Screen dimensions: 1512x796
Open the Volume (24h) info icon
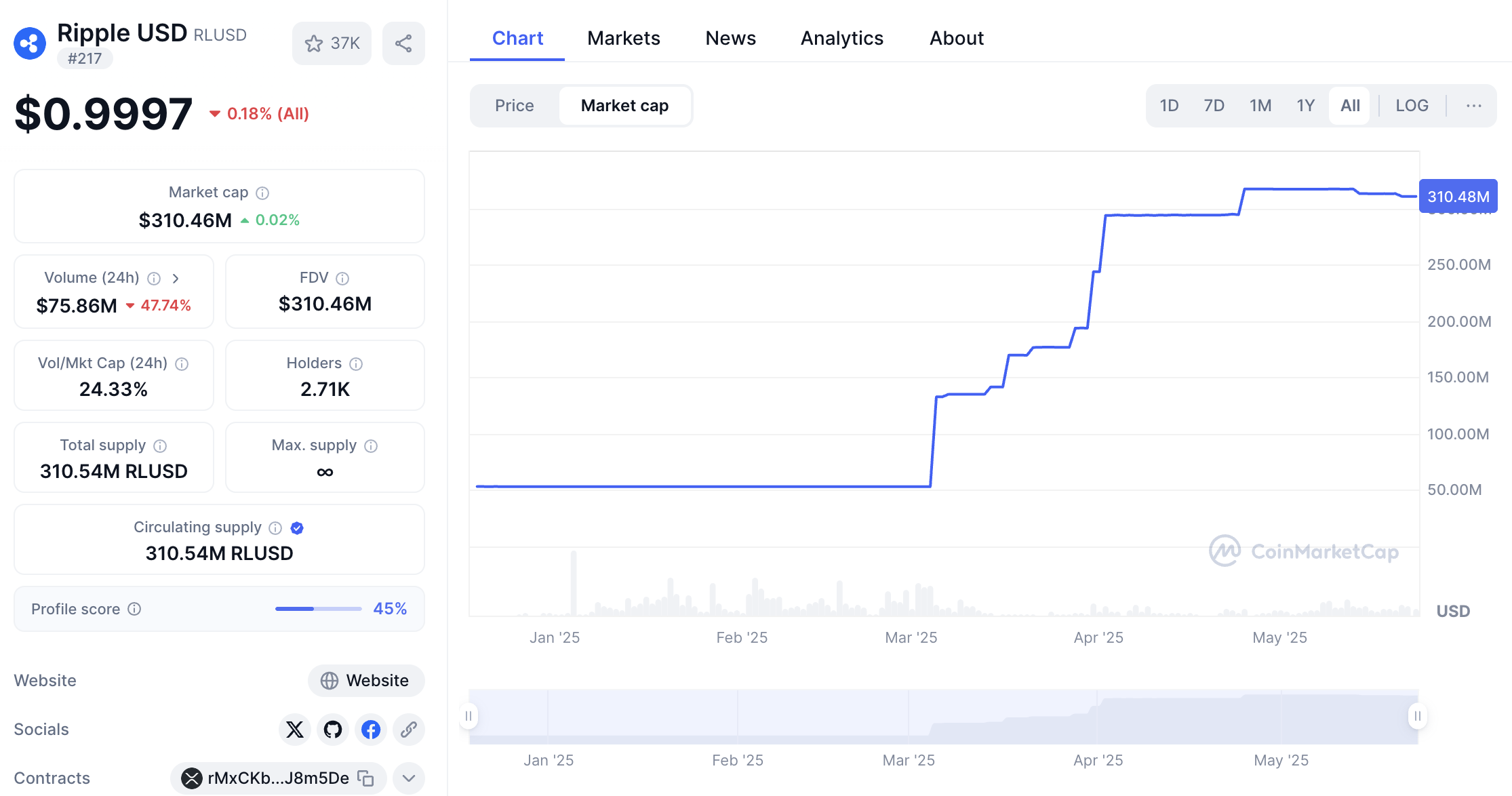(154, 279)
